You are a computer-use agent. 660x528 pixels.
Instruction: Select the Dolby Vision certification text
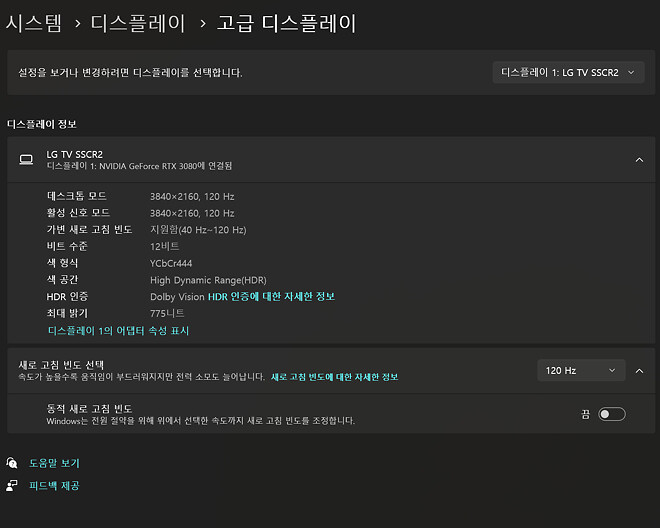click(x=177, y=297)
